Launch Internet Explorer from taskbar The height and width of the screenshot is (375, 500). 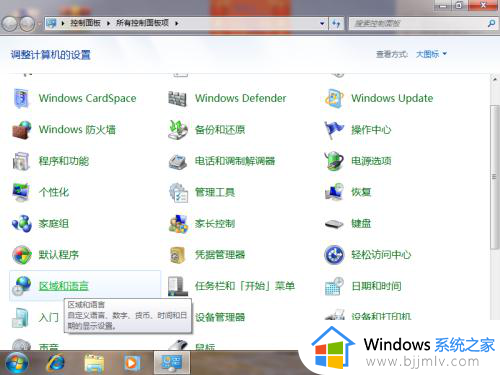[55, 362]
